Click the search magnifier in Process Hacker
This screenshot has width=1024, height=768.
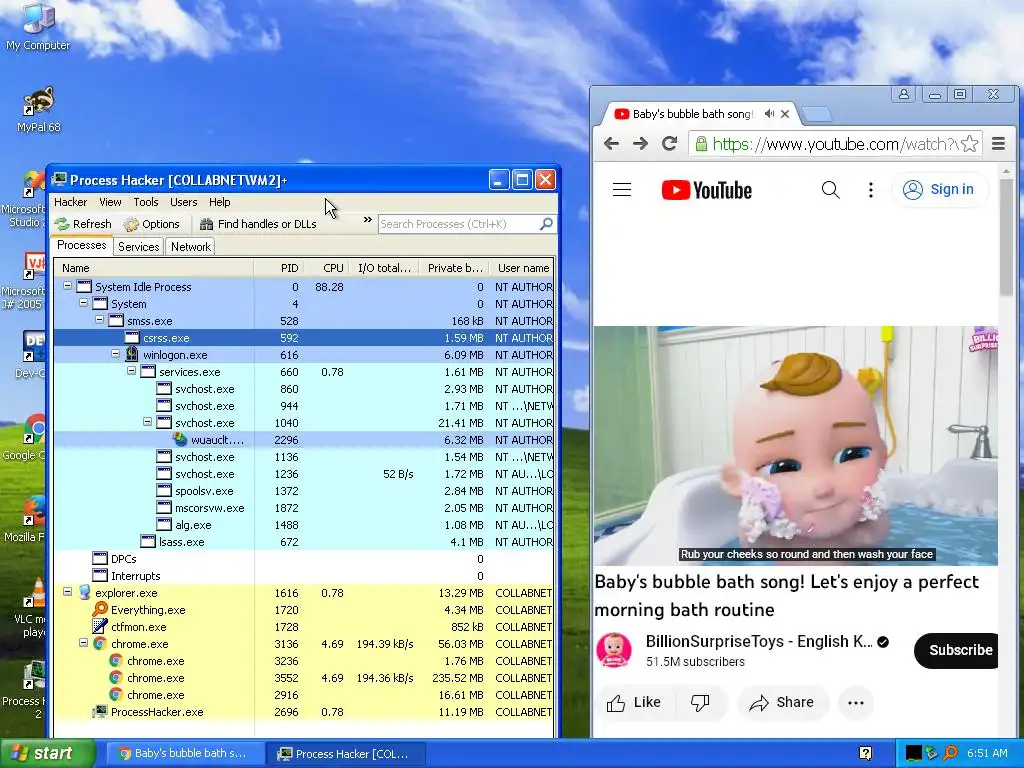(546, 224)
